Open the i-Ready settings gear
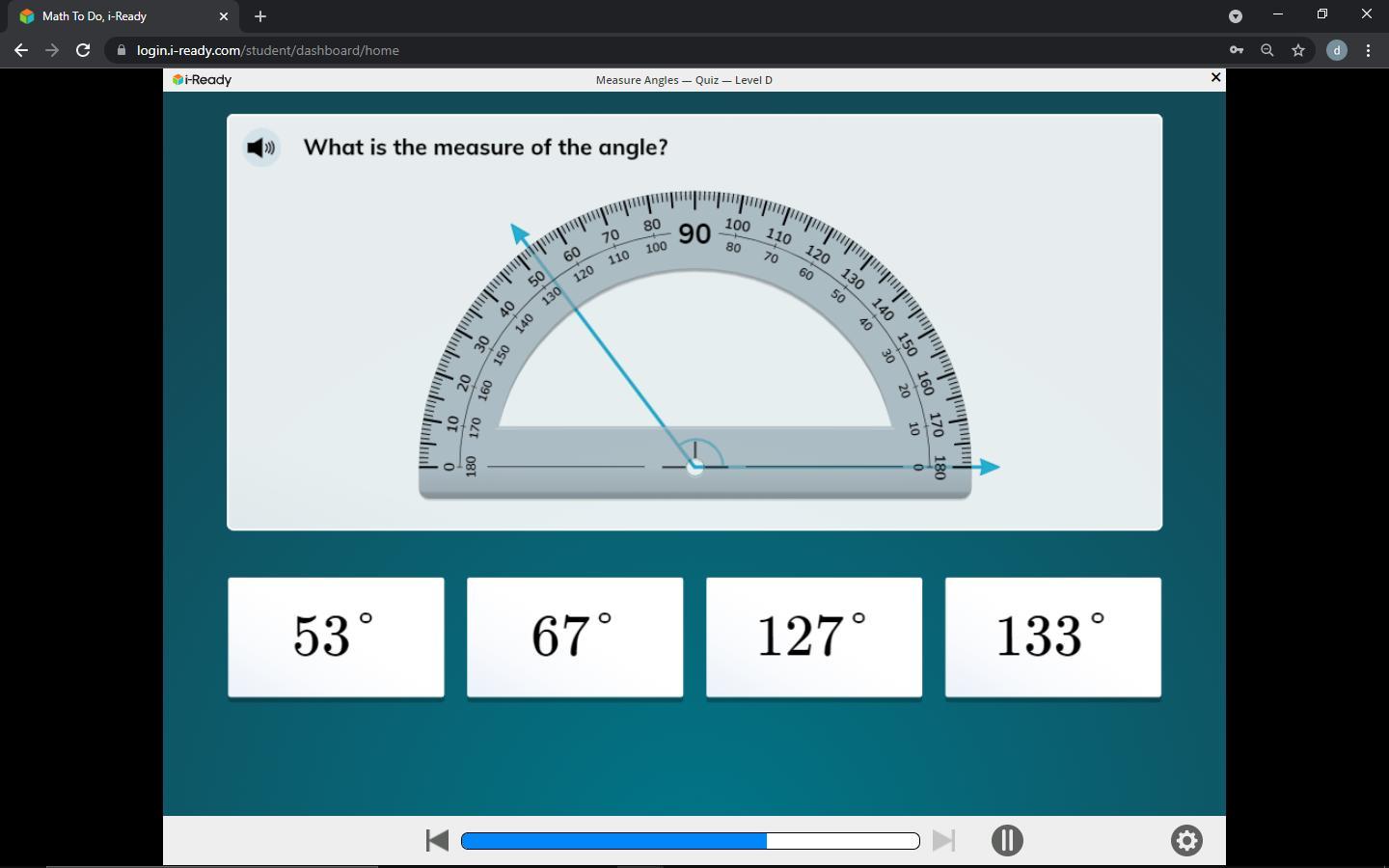Viewport: 1389px width, 868px height. (x=1186, y=840)
